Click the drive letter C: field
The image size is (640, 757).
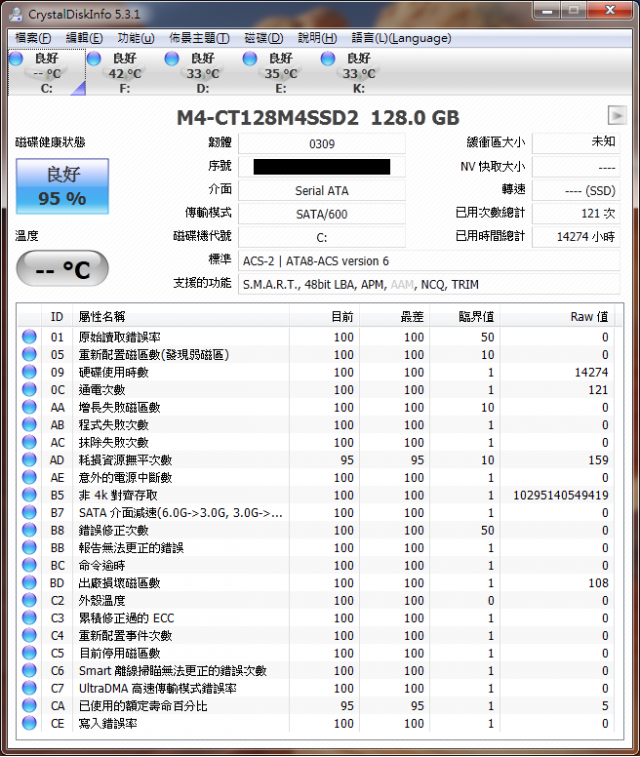322,238
